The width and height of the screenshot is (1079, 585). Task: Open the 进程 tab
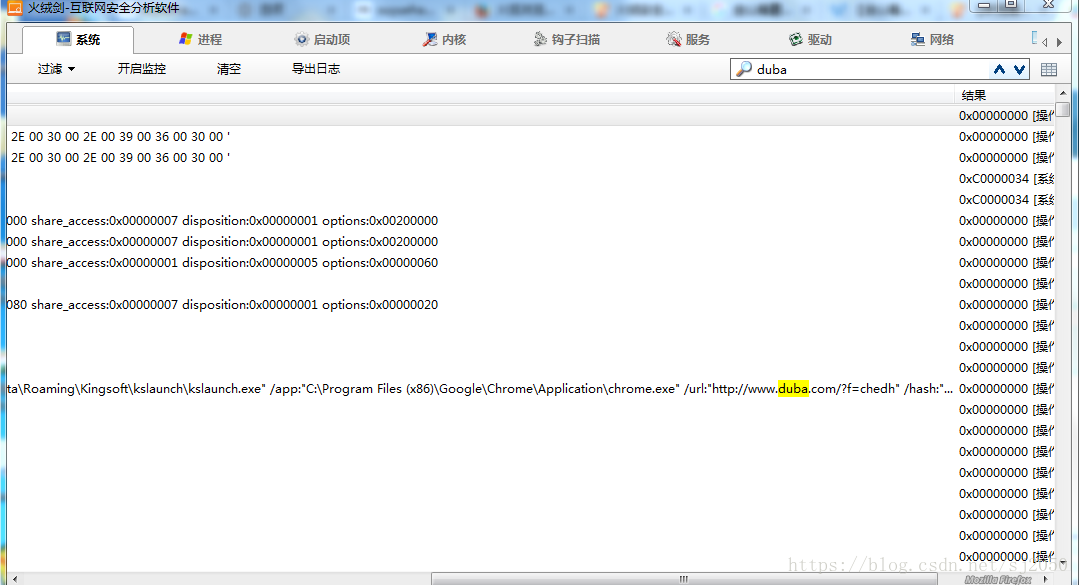tap(200, 39)
